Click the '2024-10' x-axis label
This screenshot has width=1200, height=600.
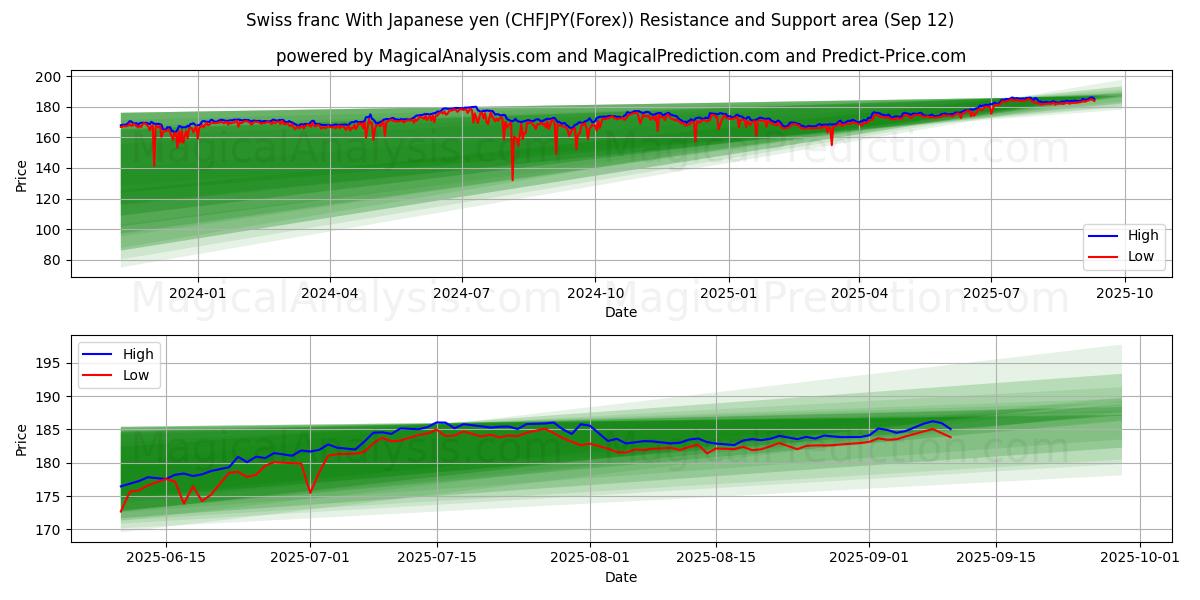pyautogui.click(x=595, y=294)
